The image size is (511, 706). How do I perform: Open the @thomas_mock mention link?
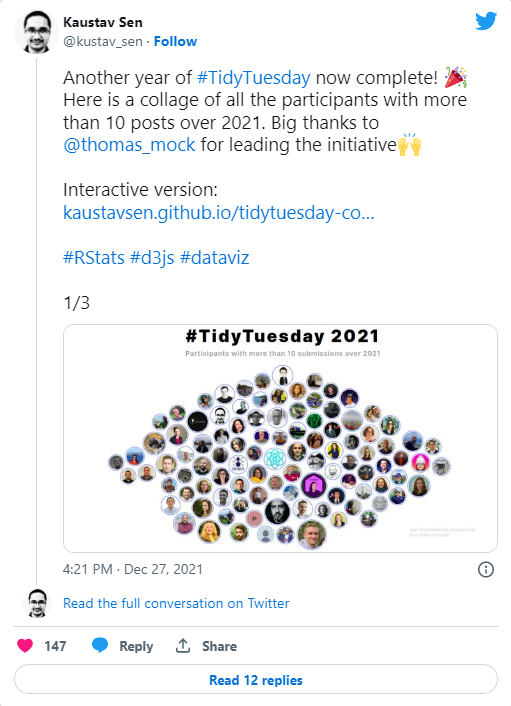[129, 145]
